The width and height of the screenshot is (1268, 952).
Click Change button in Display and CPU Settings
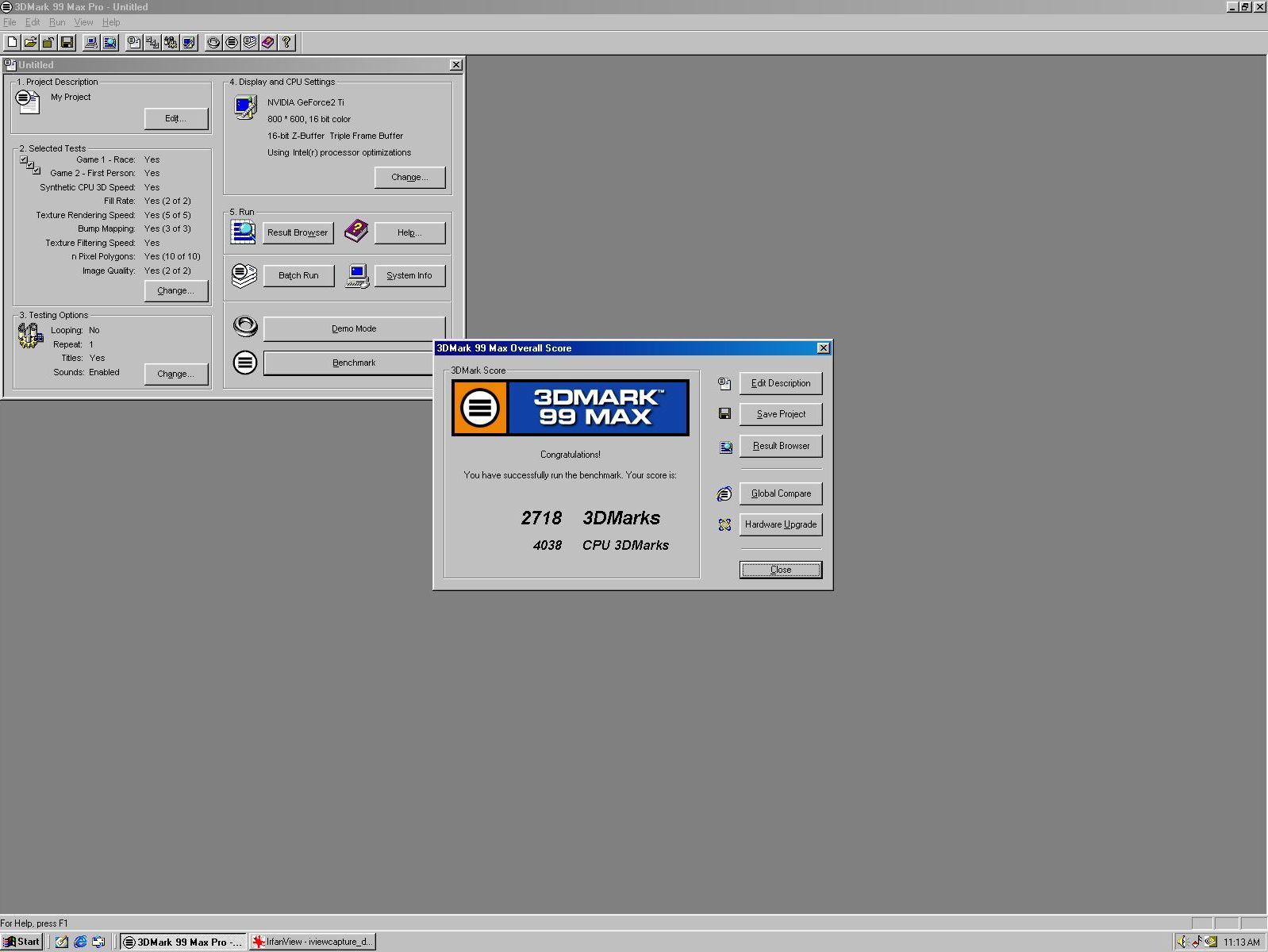[x=409, y=177]
